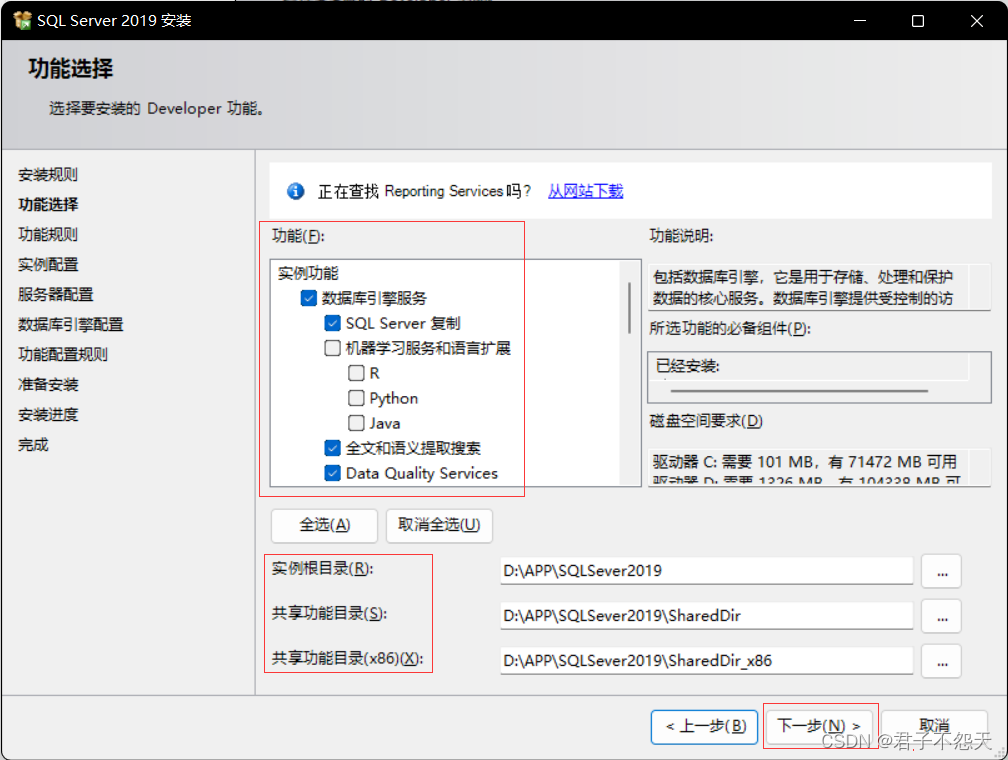Toggle the 数据库引擎服务 checkbox
The image size is (1008, 760).
click(309, 298)
